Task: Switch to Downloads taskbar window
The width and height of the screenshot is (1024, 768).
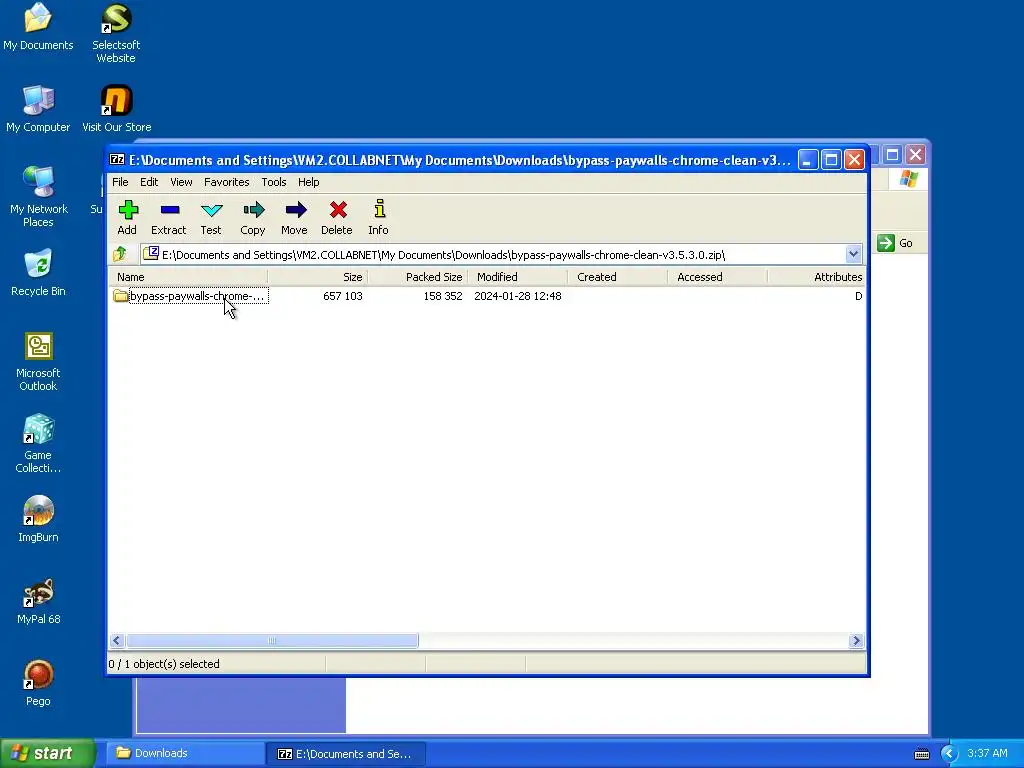Action: click(x=185, y=753)
